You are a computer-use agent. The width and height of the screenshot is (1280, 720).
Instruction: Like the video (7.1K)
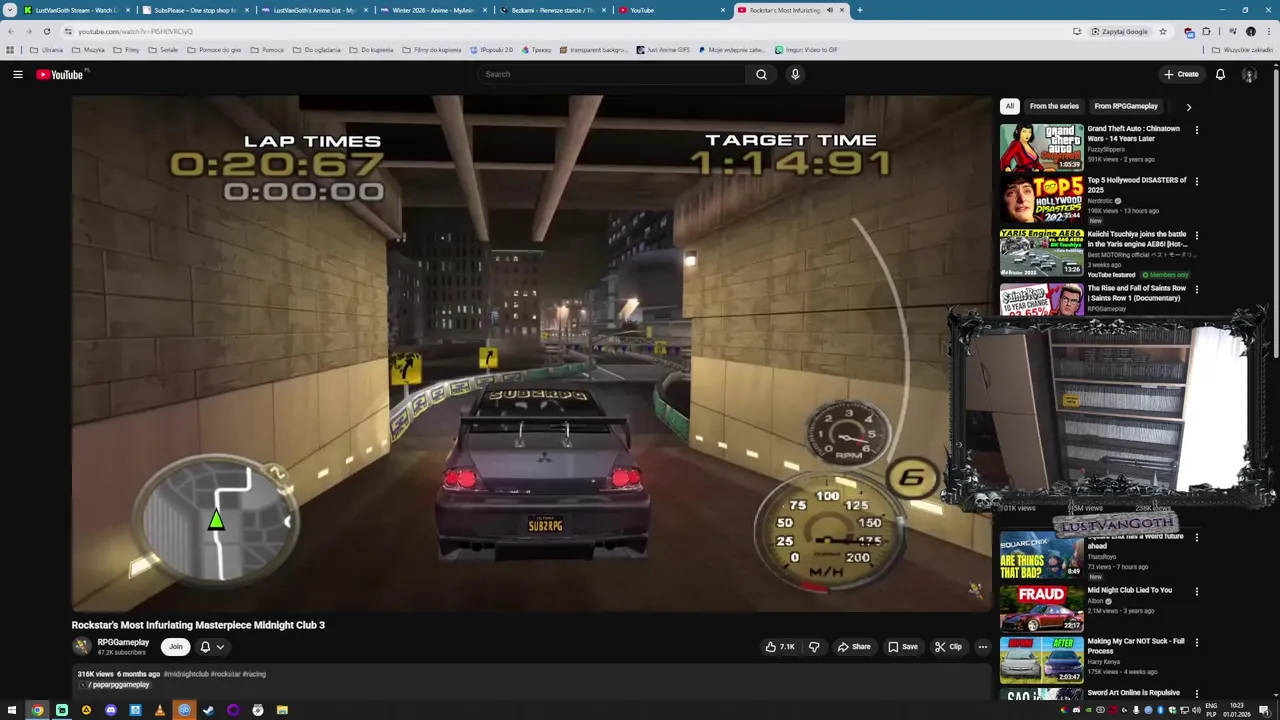pyautogui.click(x=780, y=647)
